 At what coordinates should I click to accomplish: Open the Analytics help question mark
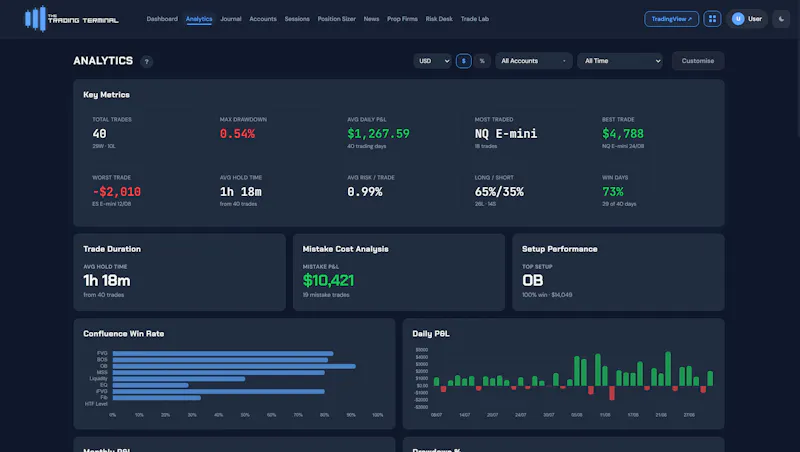146,62
